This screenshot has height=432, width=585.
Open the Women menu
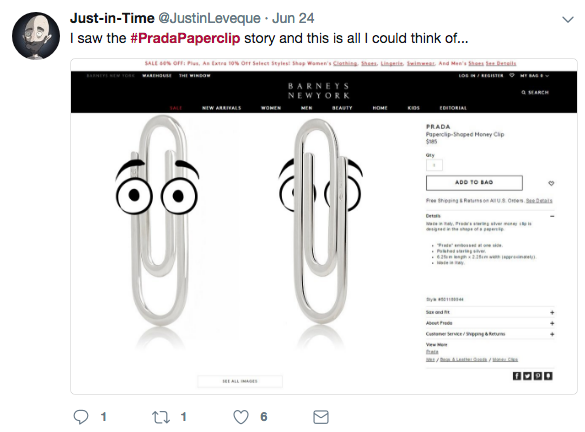[271, 108]
